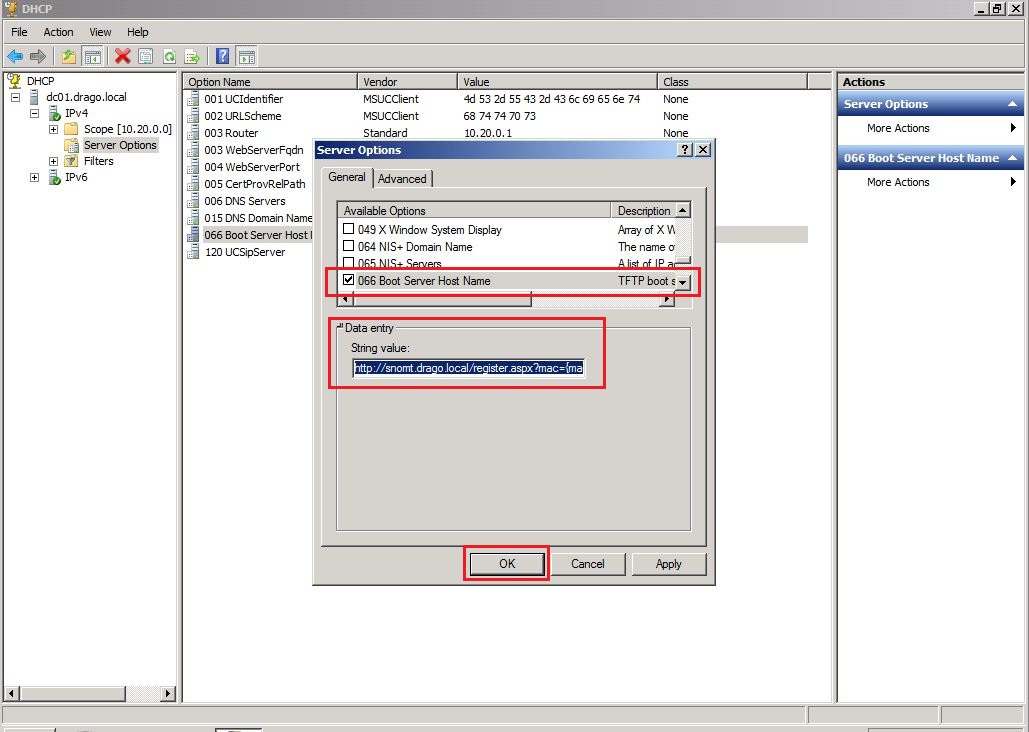Open the Action menu
The height and width of the screenshot is (732, 1029).
58,31
